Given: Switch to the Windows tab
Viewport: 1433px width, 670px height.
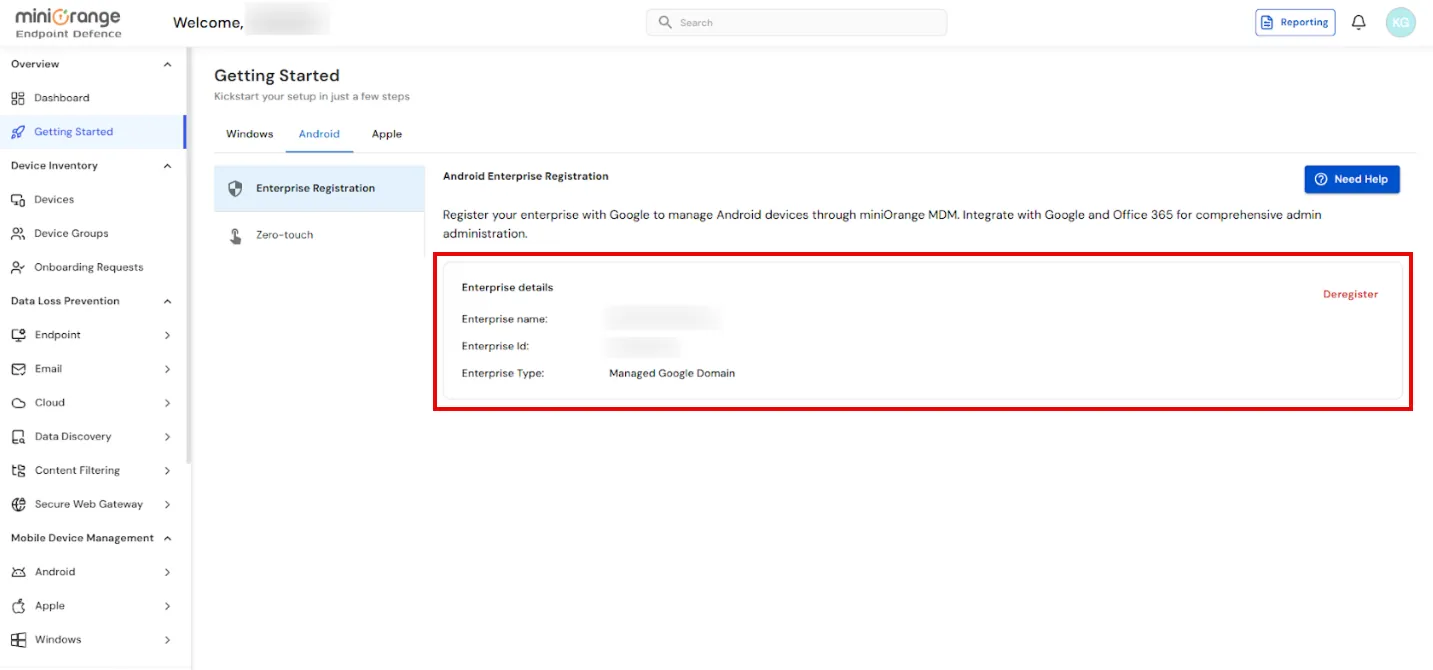Looking at the screenshot, I should (249, 134).
